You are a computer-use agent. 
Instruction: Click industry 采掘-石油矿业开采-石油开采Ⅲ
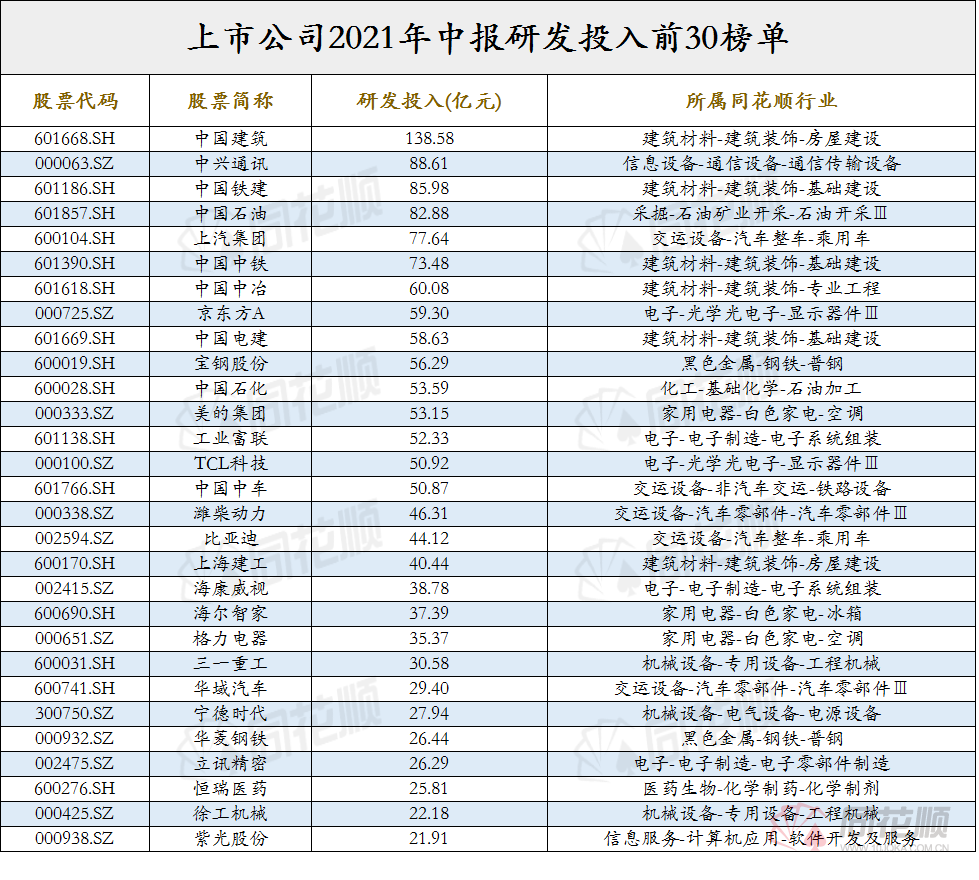761,214
